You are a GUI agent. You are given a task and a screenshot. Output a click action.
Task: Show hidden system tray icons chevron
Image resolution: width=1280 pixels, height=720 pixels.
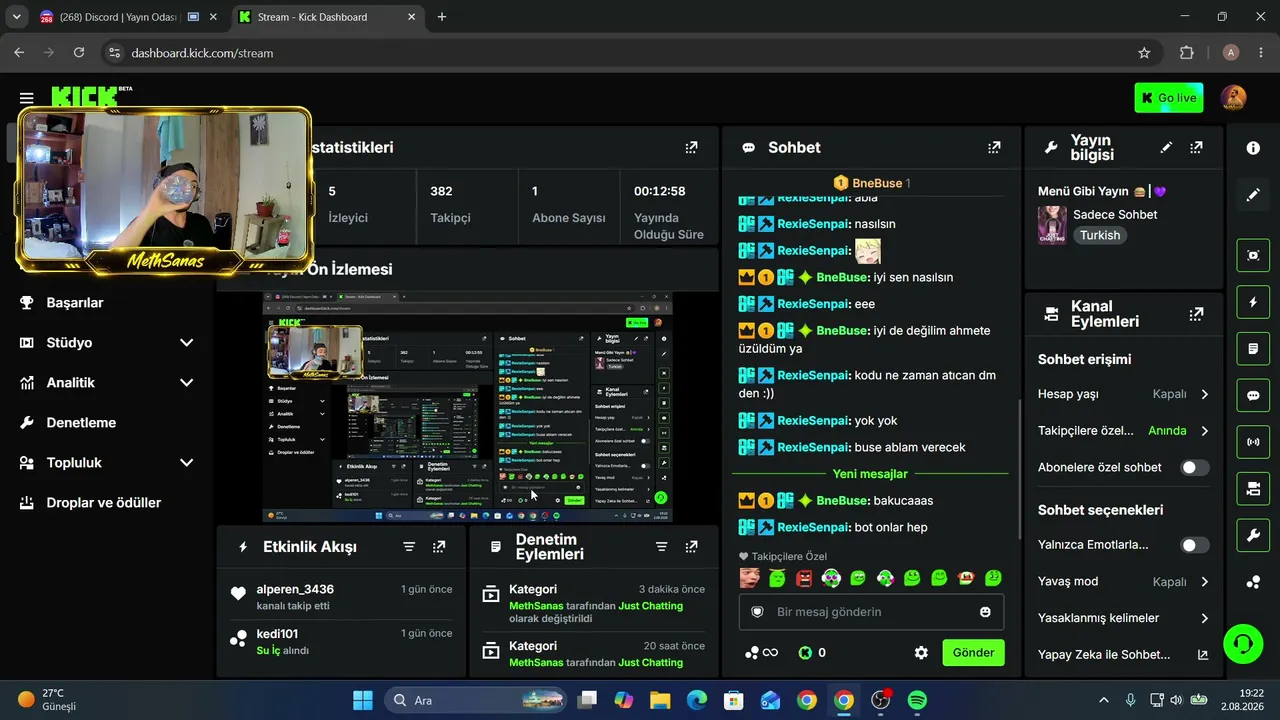1104,700
